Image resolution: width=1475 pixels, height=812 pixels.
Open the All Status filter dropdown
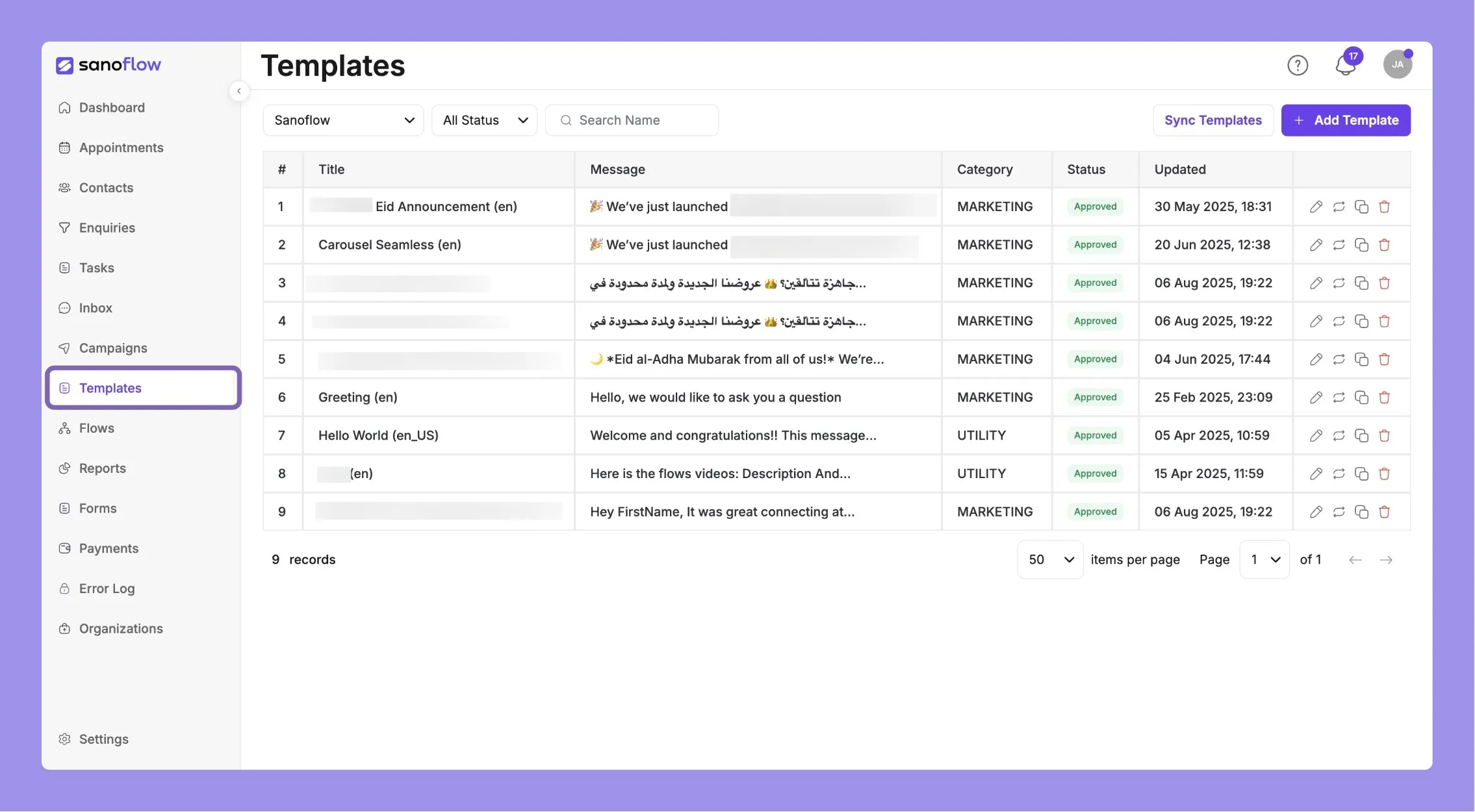[484, 120]
